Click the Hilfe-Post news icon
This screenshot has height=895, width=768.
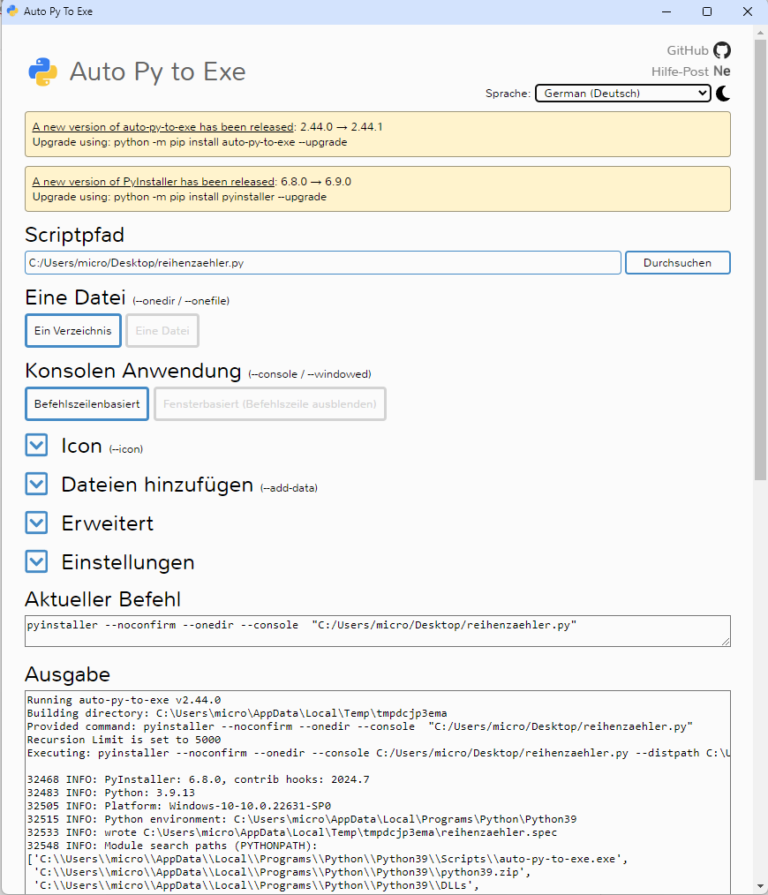721,71
